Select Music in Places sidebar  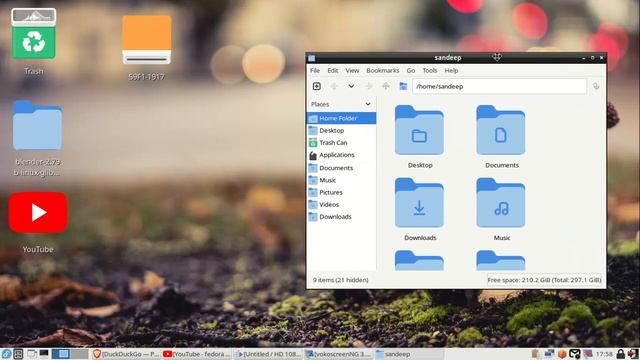point(342,180)
